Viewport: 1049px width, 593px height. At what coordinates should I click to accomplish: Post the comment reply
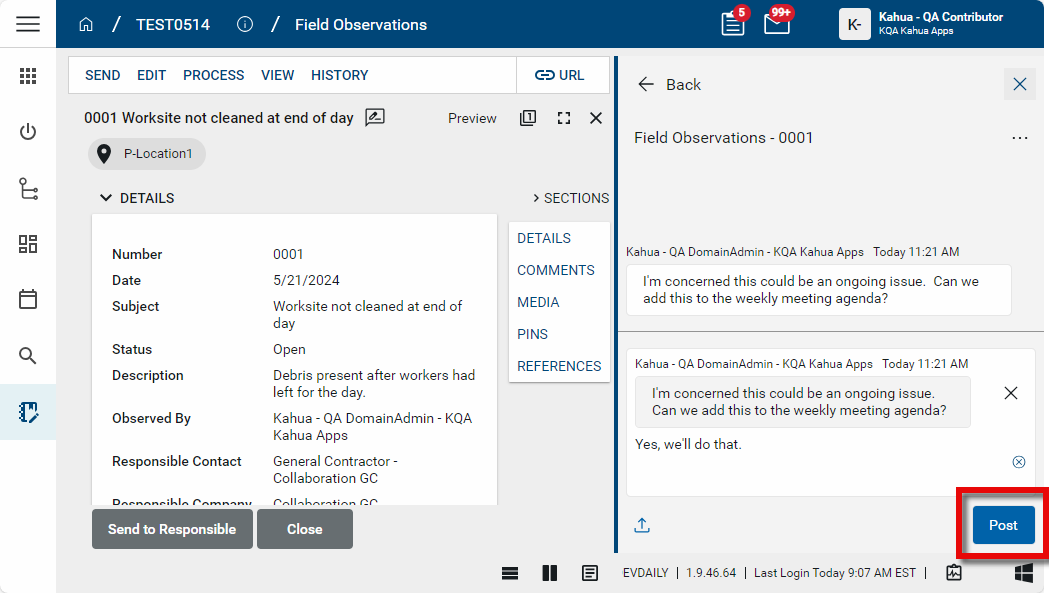click(1003, 525)
